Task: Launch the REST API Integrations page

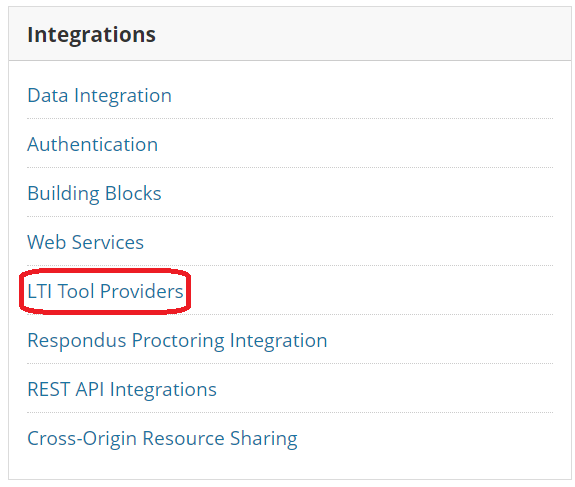Action: [122, 389]
